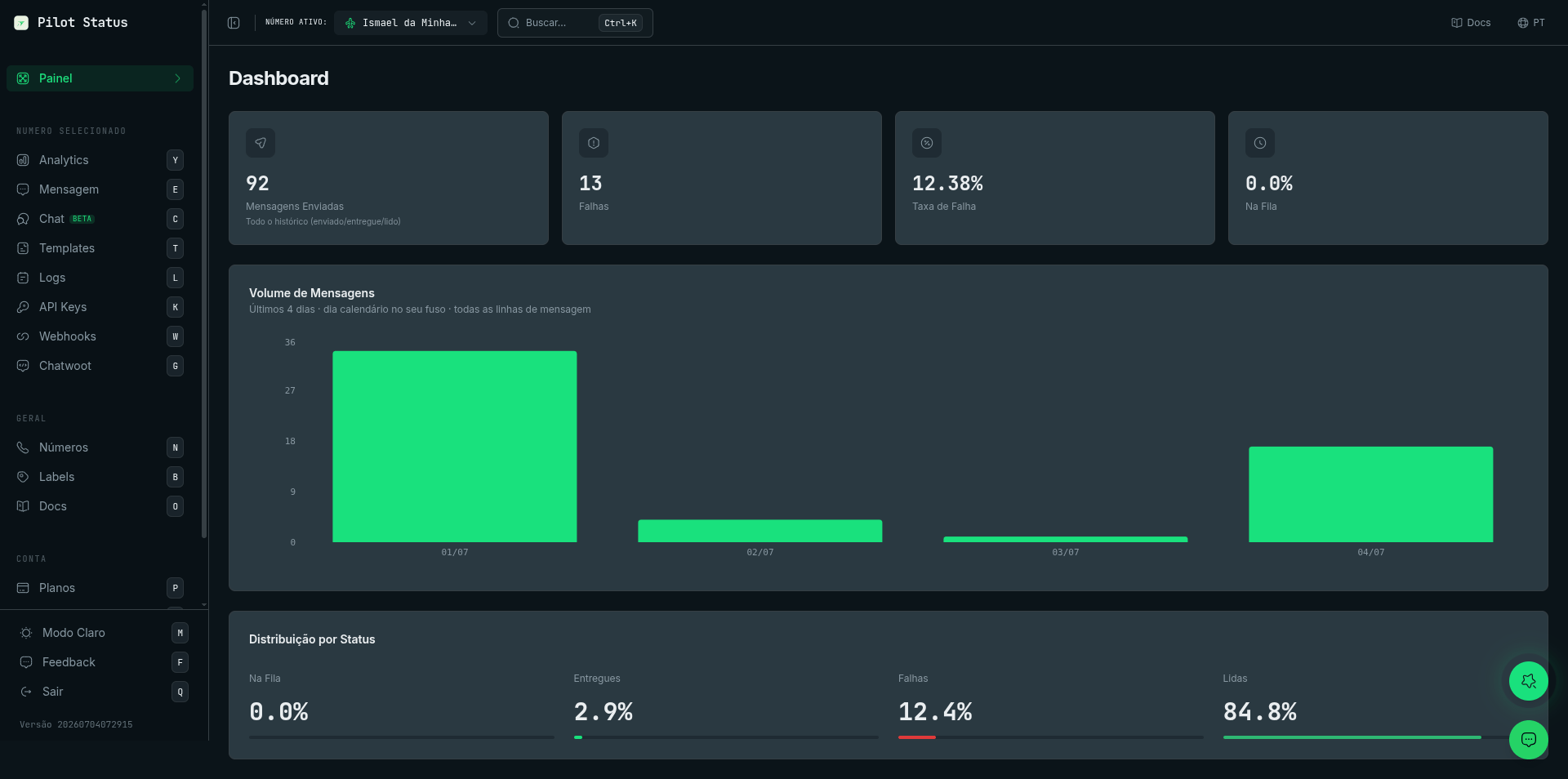The height and width of the screenshot is (779, 1568).
Task: Go to Chat BETA in the sidebar
Action: coord(100,219)
